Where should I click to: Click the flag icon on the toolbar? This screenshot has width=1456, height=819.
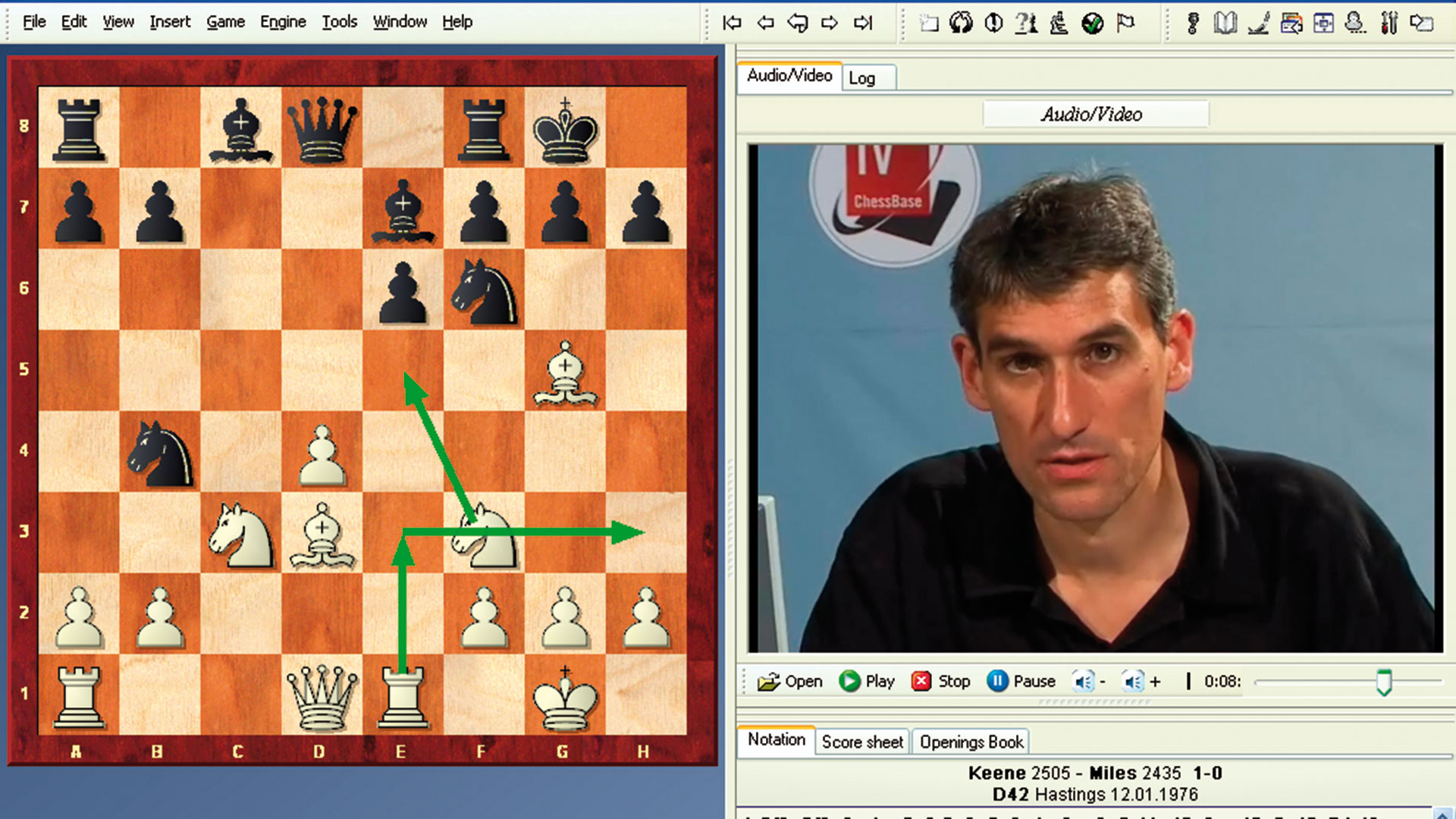(1124, 24)
